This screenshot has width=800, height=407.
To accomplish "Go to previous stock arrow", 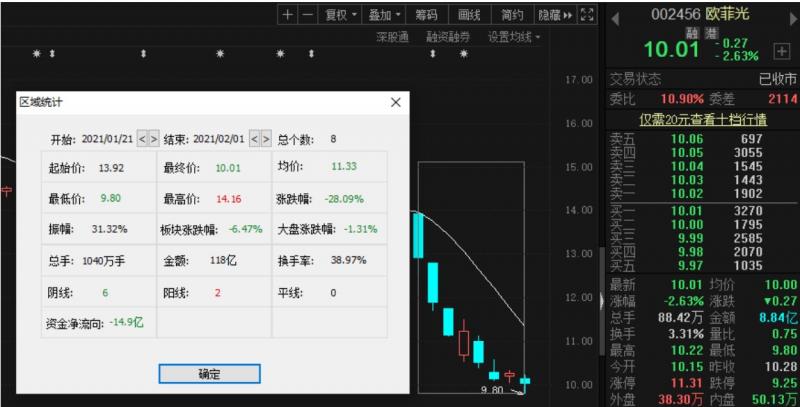I will coord(615,19).
